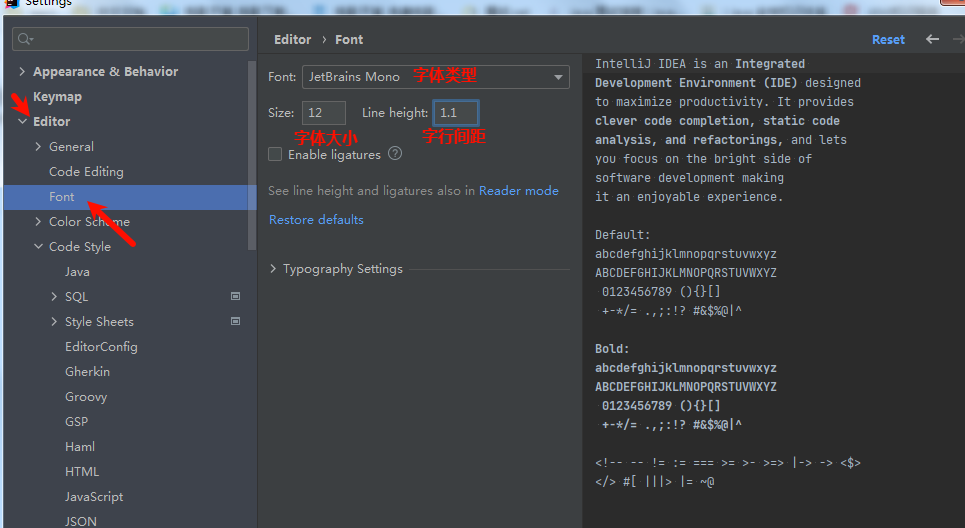Select GSP code style
Image resolution: width=965 pixels, height=528 pixels.
[76, 422]
